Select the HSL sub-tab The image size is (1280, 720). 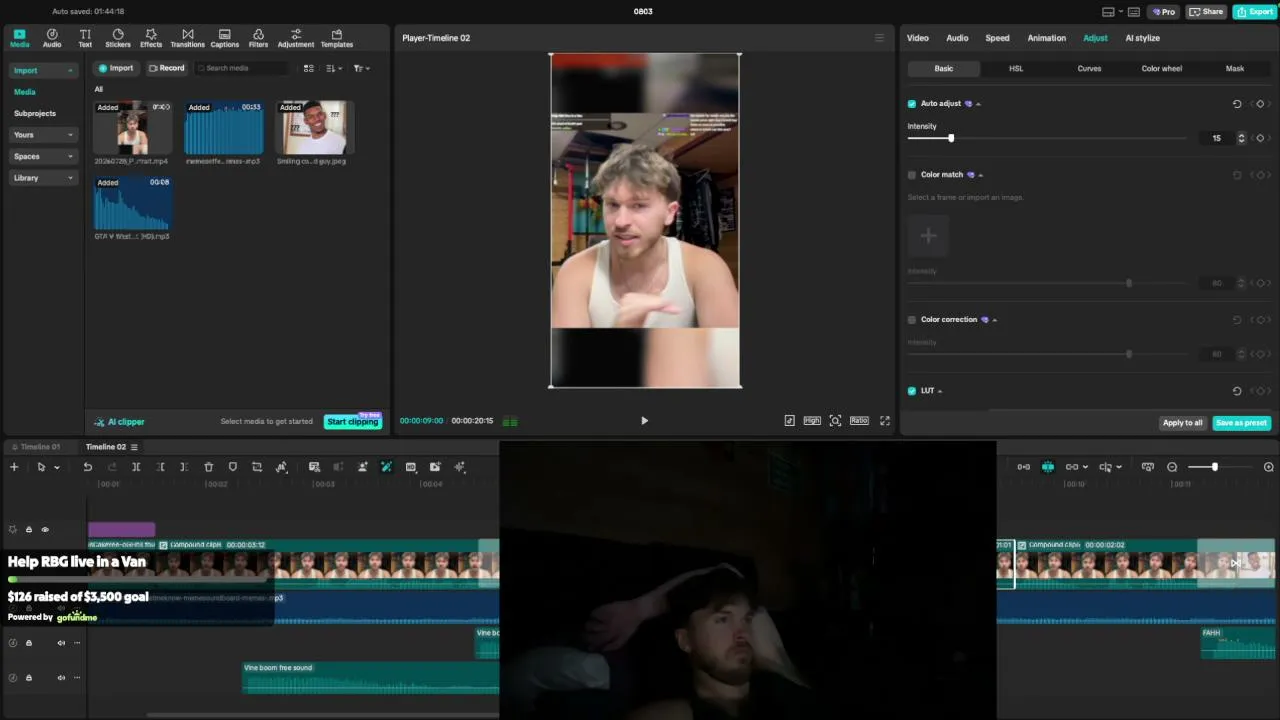click(1016, 69)
